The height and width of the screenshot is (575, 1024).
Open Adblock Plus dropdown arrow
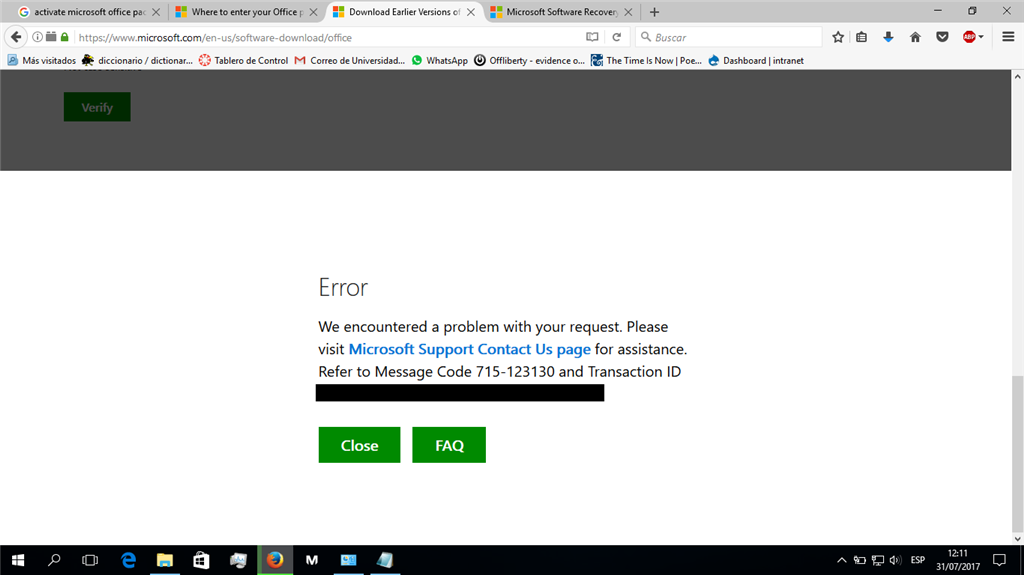point(981,37)
